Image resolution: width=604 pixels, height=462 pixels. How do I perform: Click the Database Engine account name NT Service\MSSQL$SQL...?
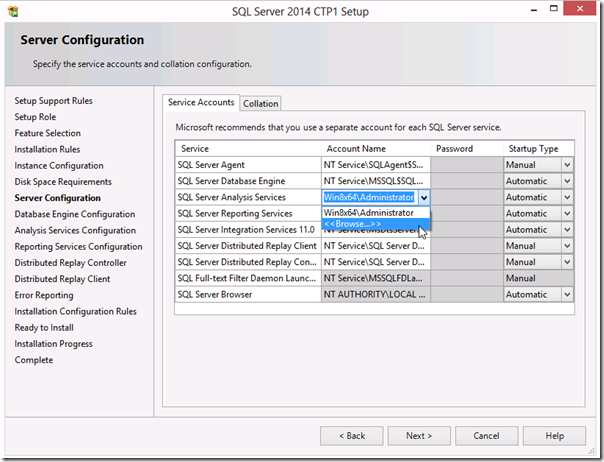click(x=376, y=181)
